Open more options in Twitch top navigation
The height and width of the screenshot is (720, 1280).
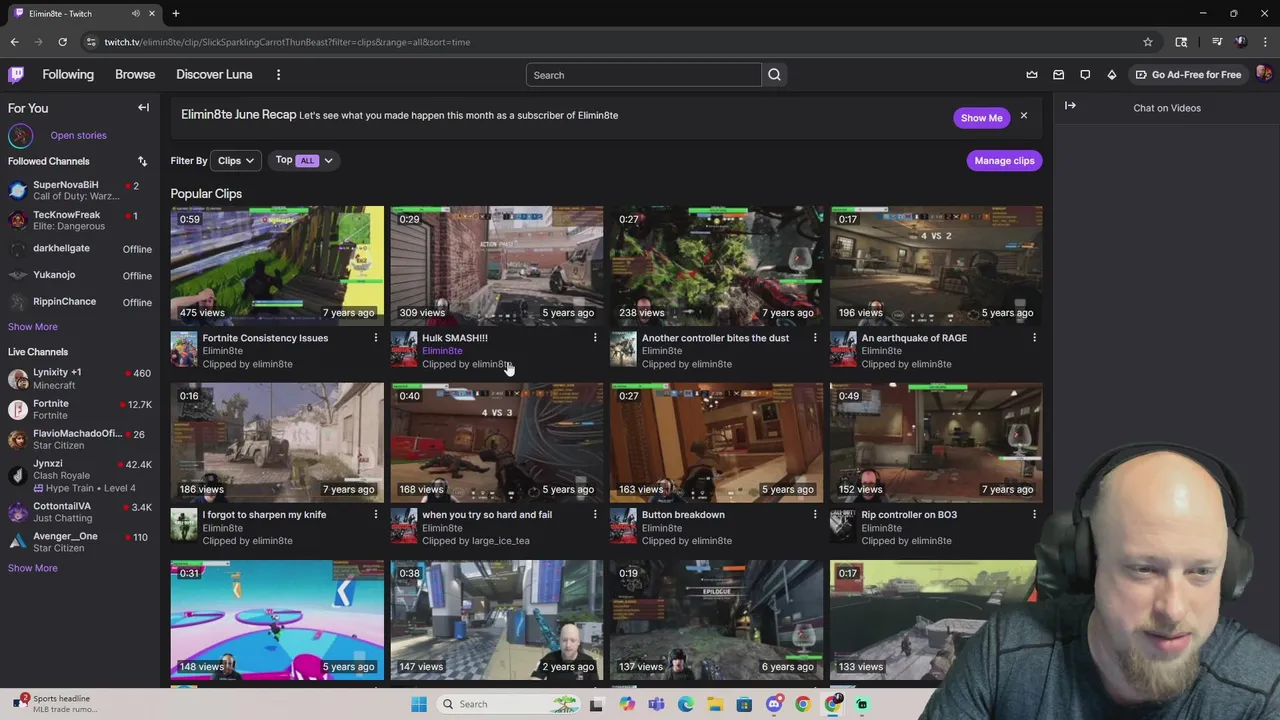[278, 74]
